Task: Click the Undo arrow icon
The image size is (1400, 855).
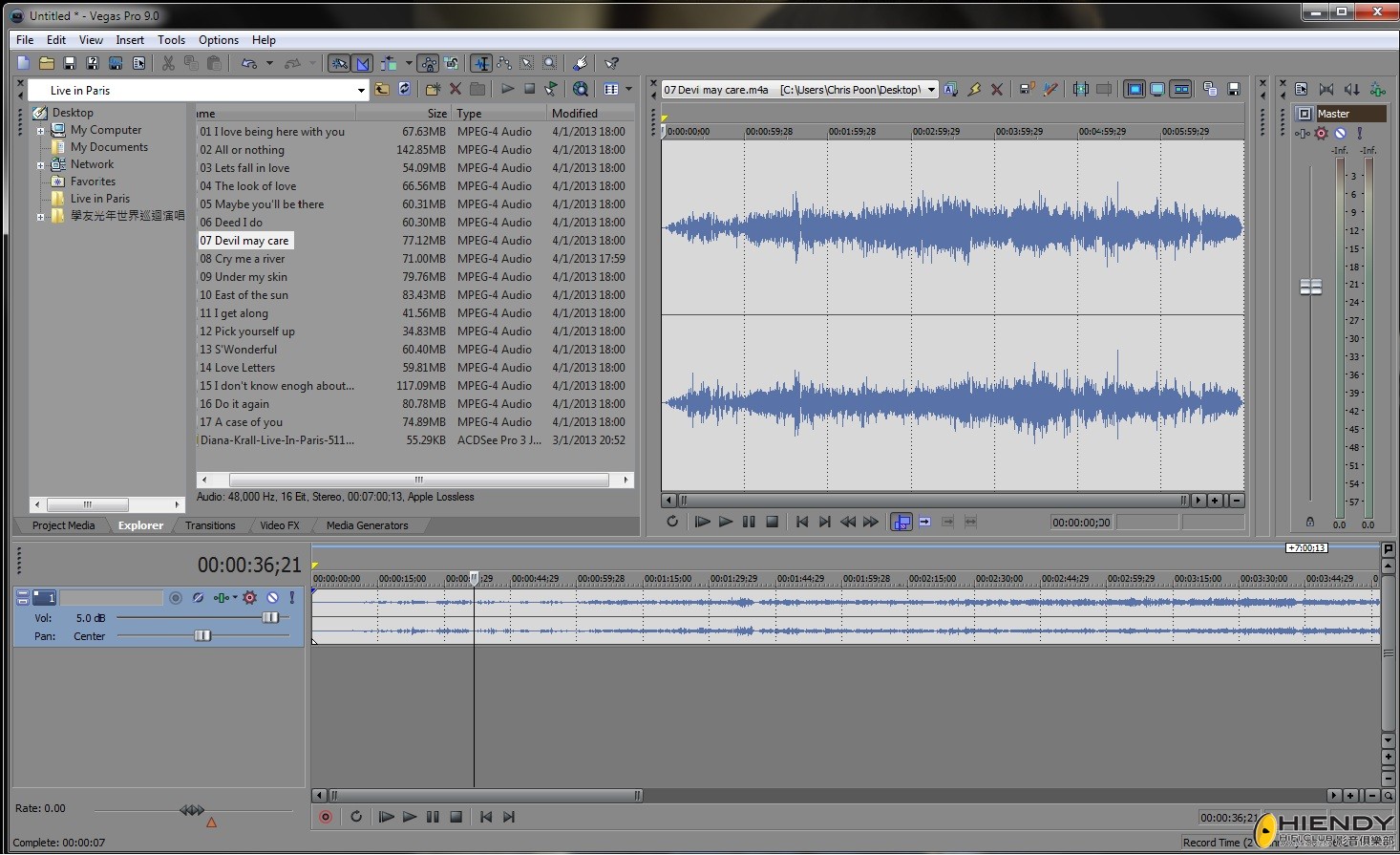Action: coord(248,63)
